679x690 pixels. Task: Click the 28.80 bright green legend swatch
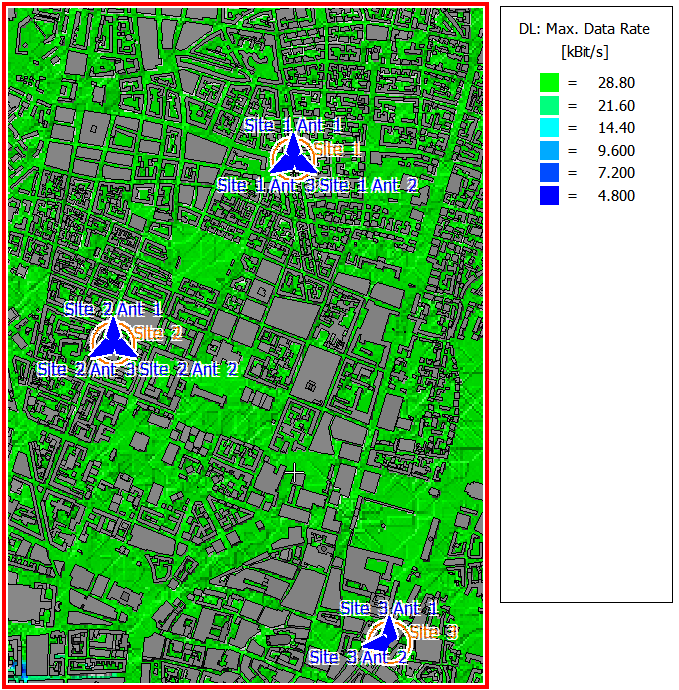(549, 82)
